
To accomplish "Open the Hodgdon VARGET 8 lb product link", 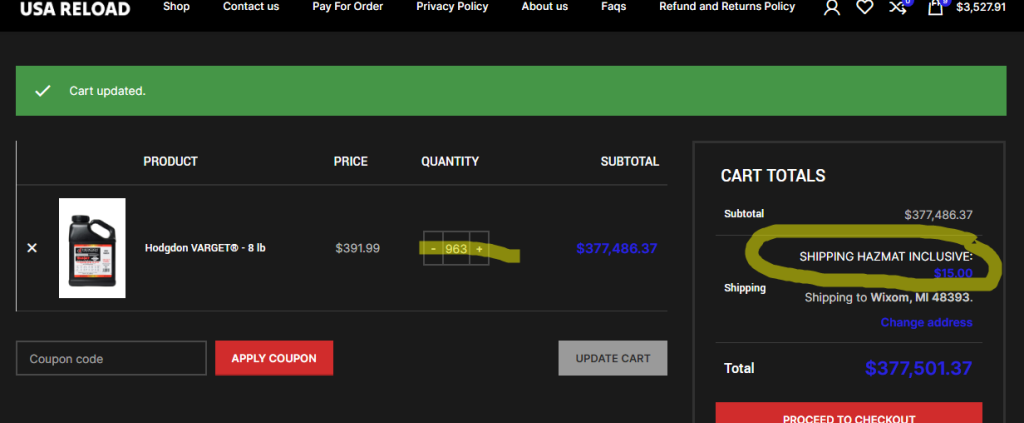I will point(205,248).
